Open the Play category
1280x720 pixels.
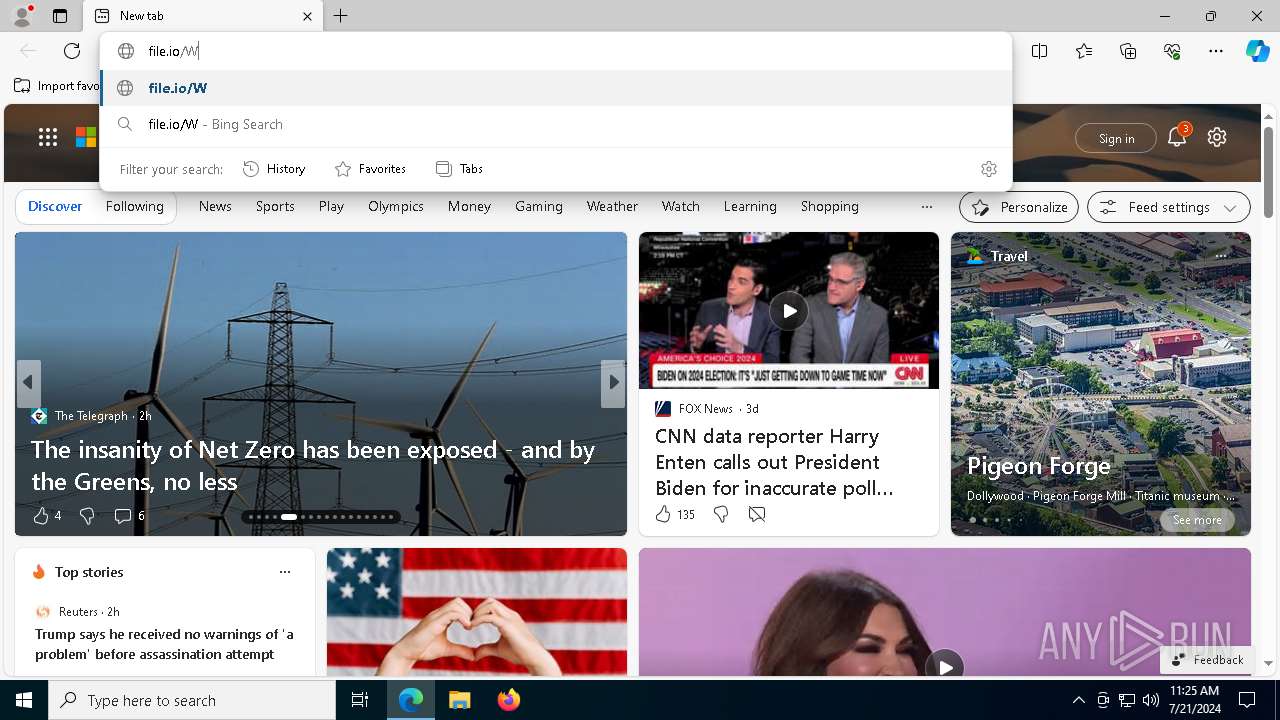[x=331, y=206]
